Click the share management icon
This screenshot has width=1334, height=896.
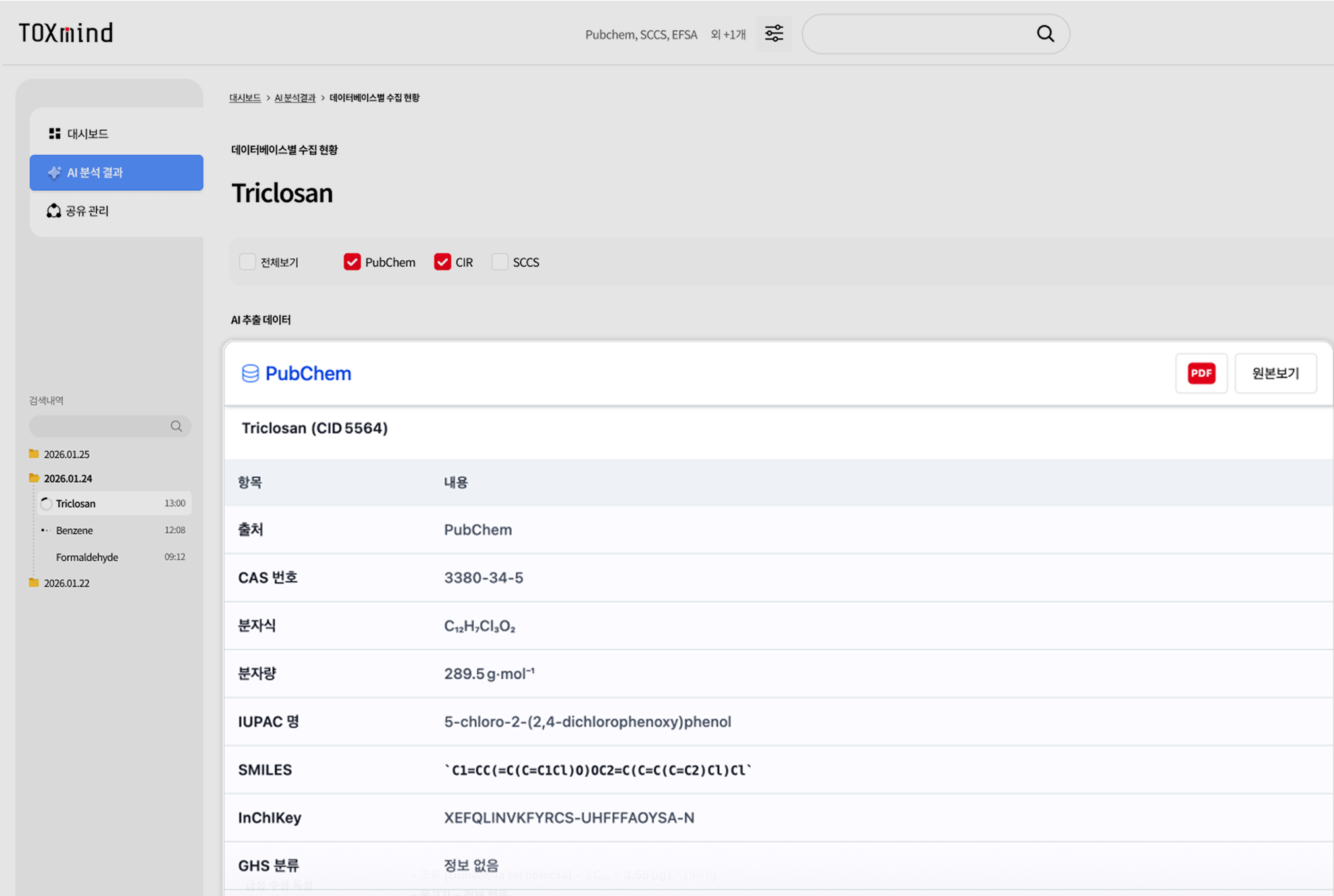pyautogui.click(x=53, y=211)
